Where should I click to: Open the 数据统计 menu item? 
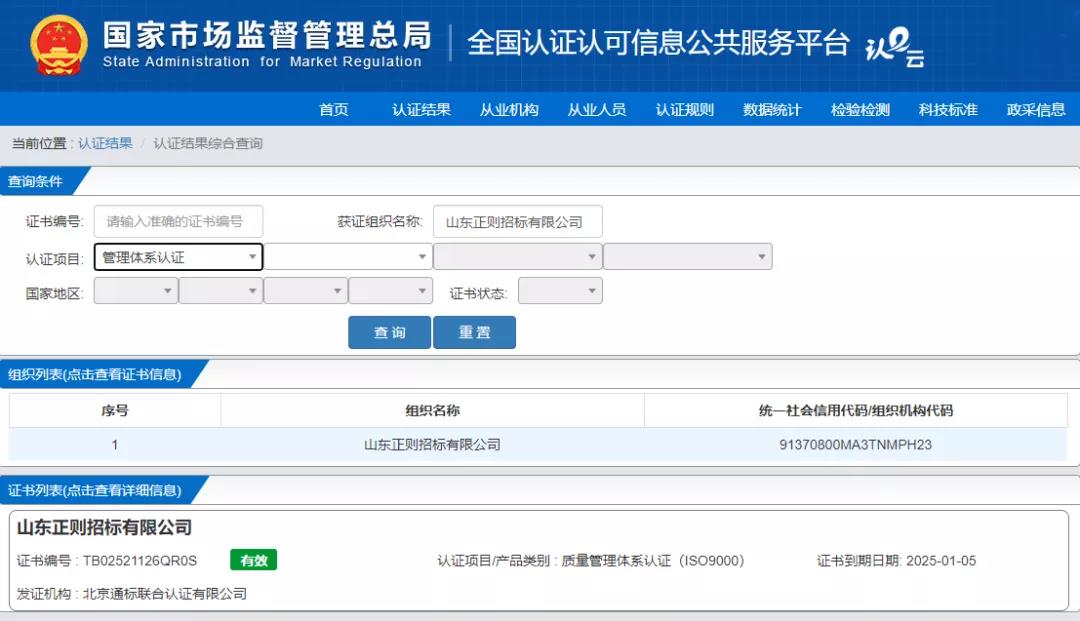[x=772, y=111]
